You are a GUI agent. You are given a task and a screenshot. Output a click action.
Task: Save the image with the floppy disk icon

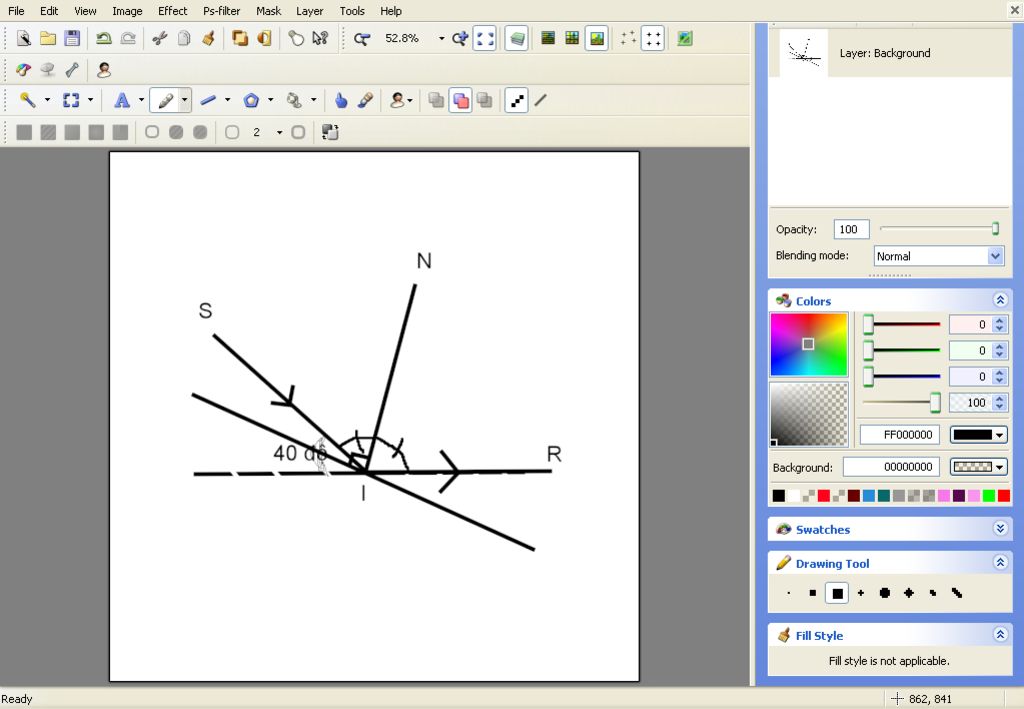tap(72, 39)
